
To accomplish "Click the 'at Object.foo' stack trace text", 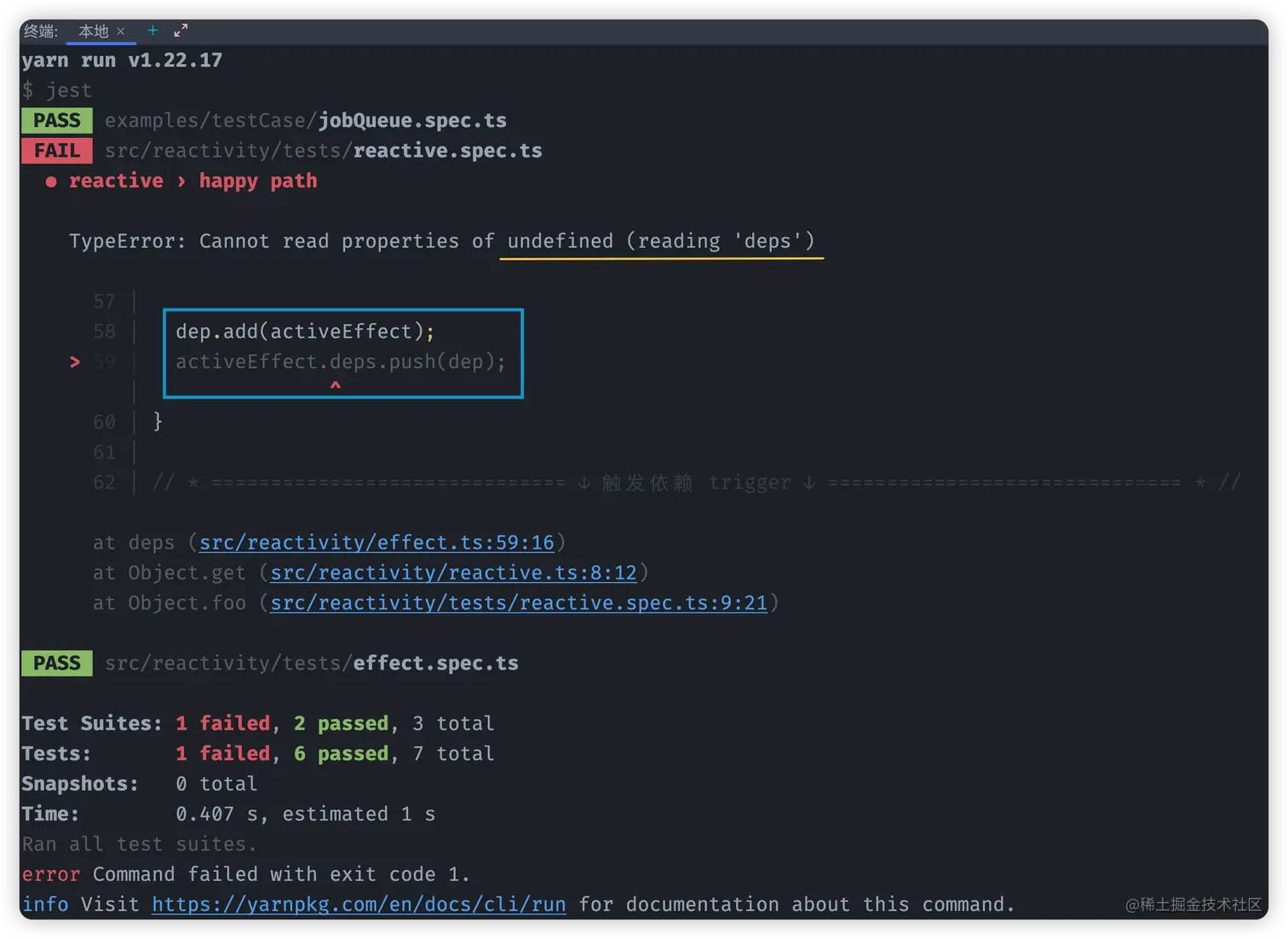I will pos(169,603).
